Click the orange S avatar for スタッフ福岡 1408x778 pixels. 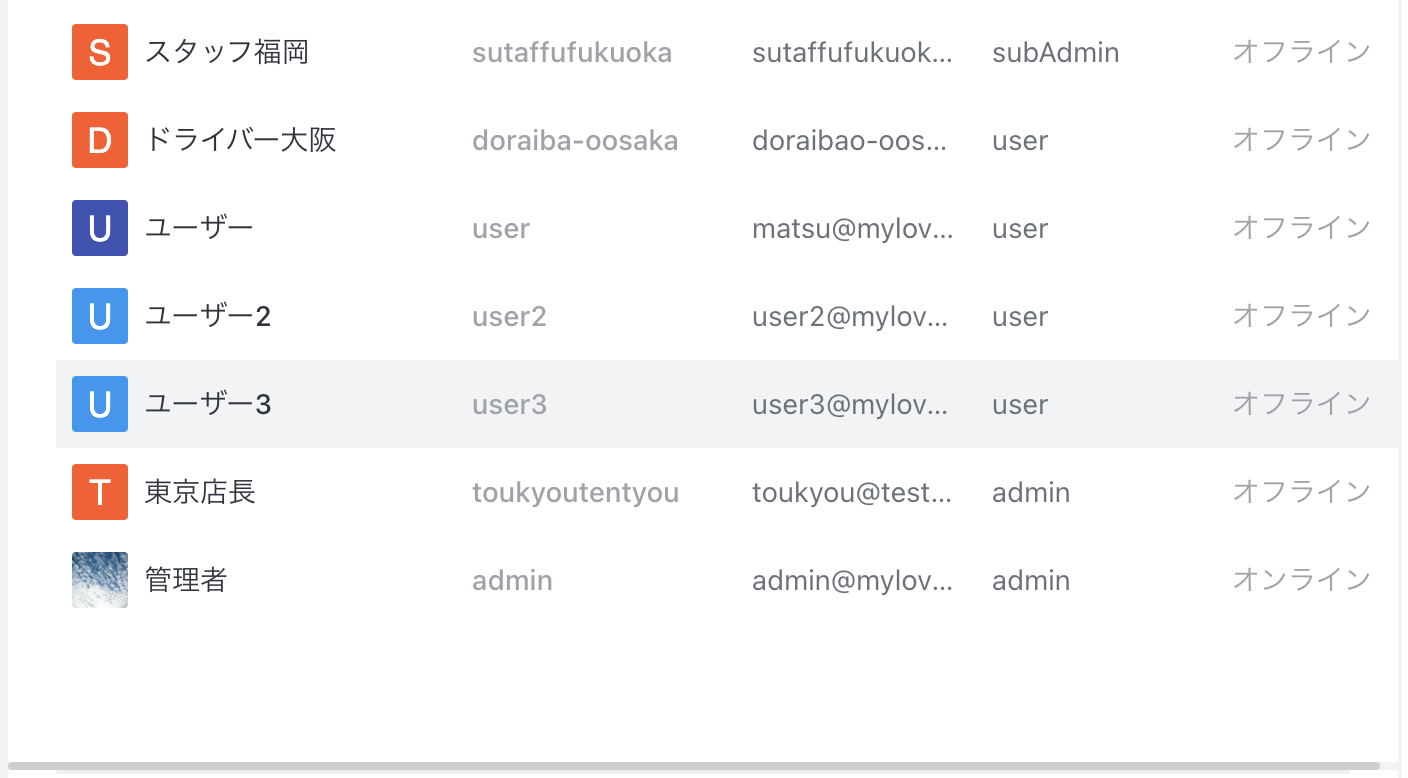pos(100,52)
